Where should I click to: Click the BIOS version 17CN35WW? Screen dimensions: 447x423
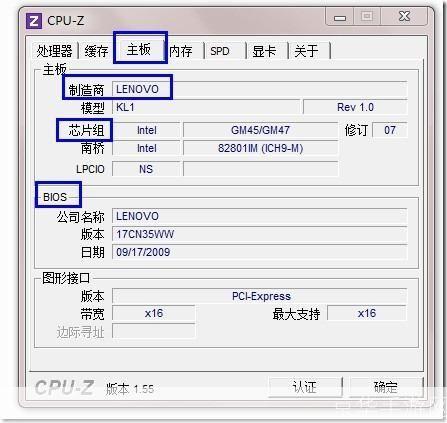tap(260, 234)
